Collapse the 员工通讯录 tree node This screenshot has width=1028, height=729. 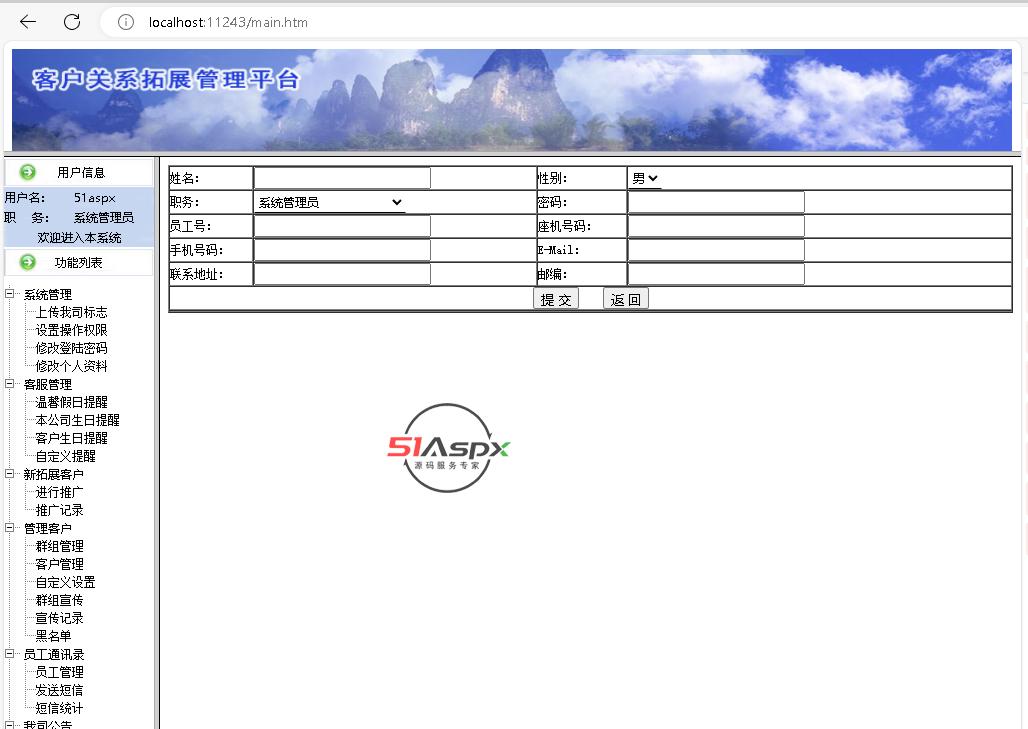tap(9, 654)
